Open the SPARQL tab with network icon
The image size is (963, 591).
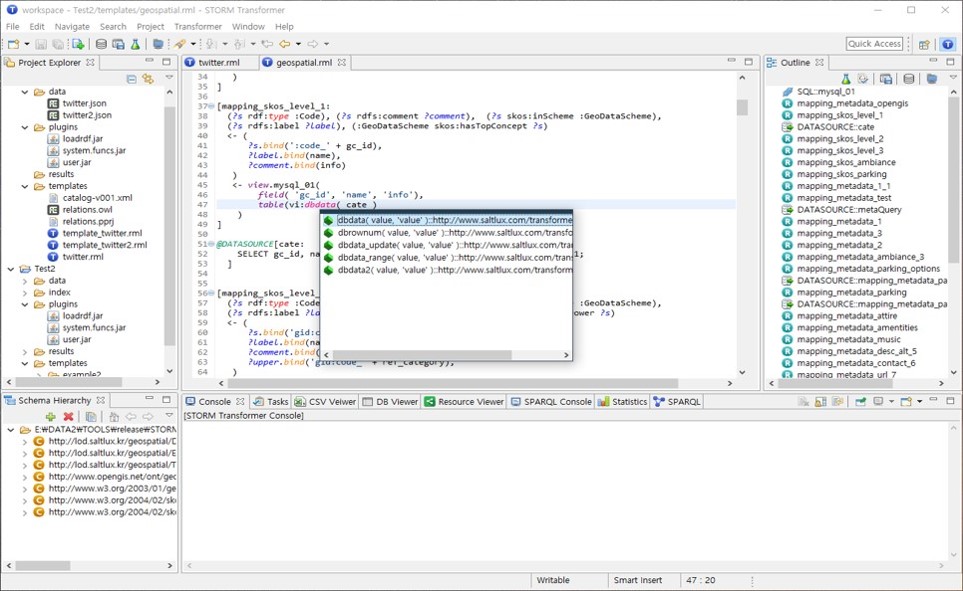(677, 402)
